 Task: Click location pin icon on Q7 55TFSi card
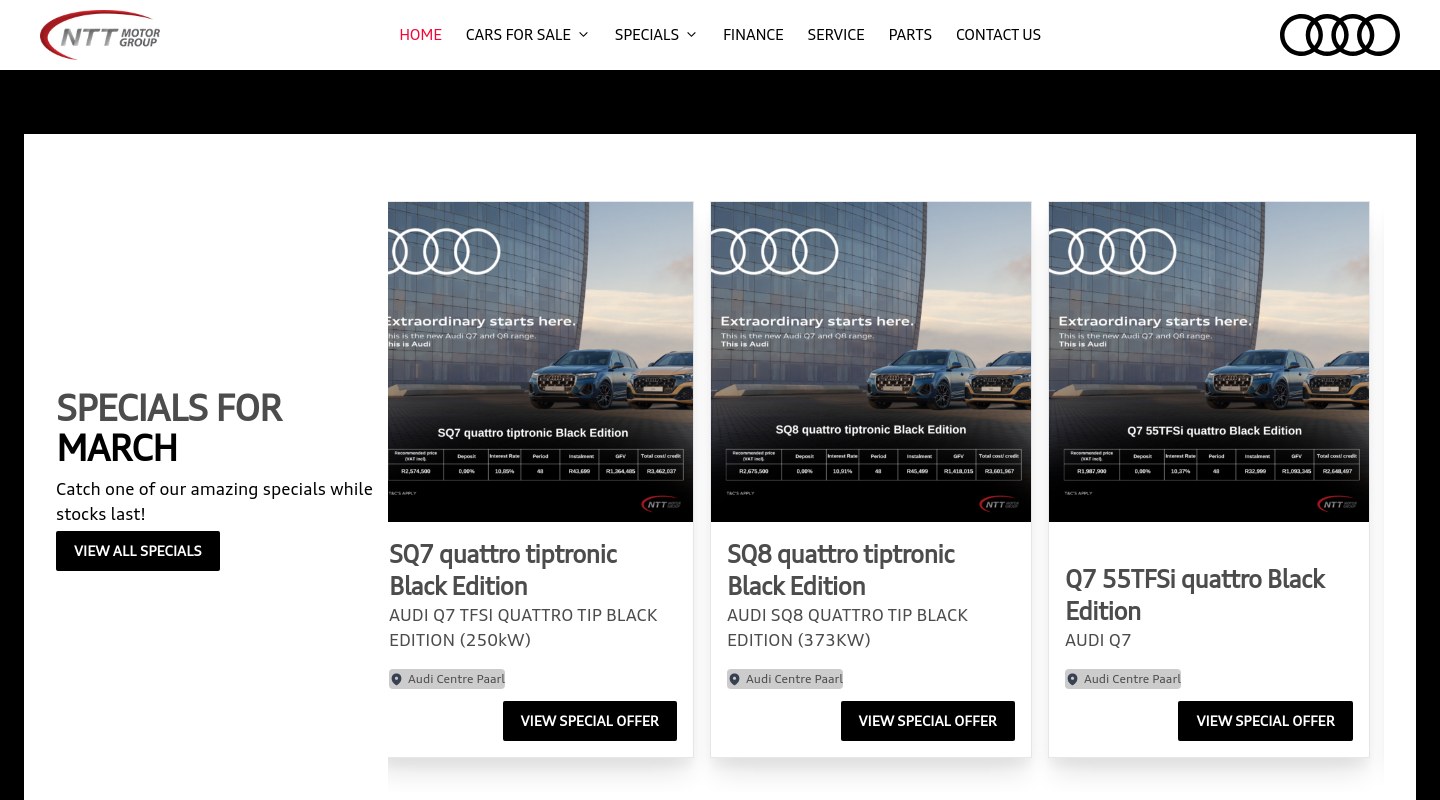pos(1072,679)
